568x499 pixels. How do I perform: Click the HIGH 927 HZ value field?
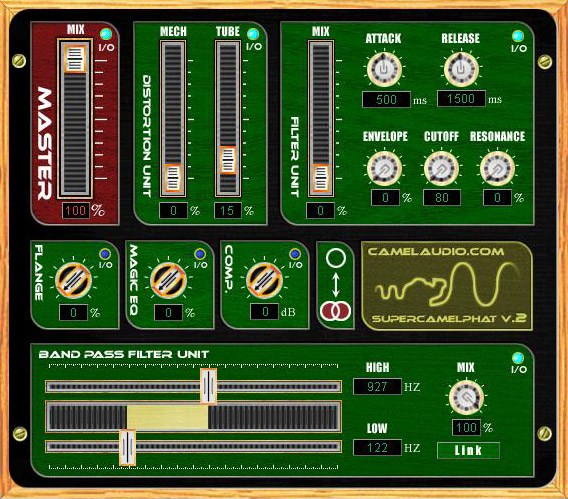point(377,387)
